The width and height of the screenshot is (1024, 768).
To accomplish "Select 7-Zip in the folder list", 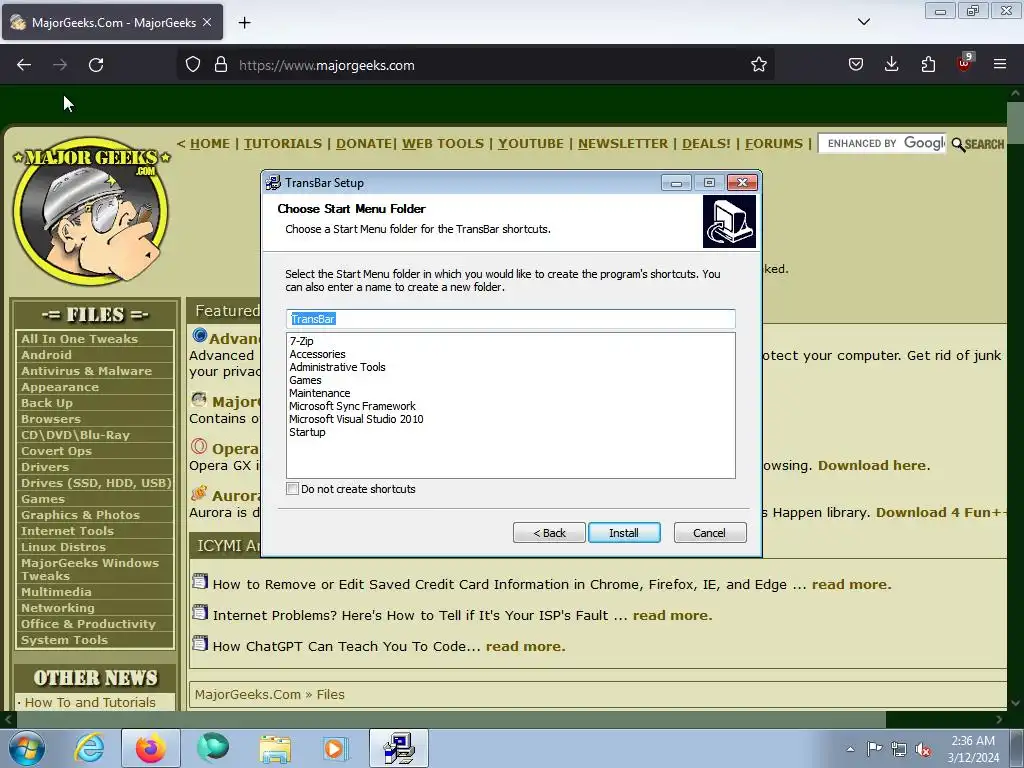I will 301,341.
